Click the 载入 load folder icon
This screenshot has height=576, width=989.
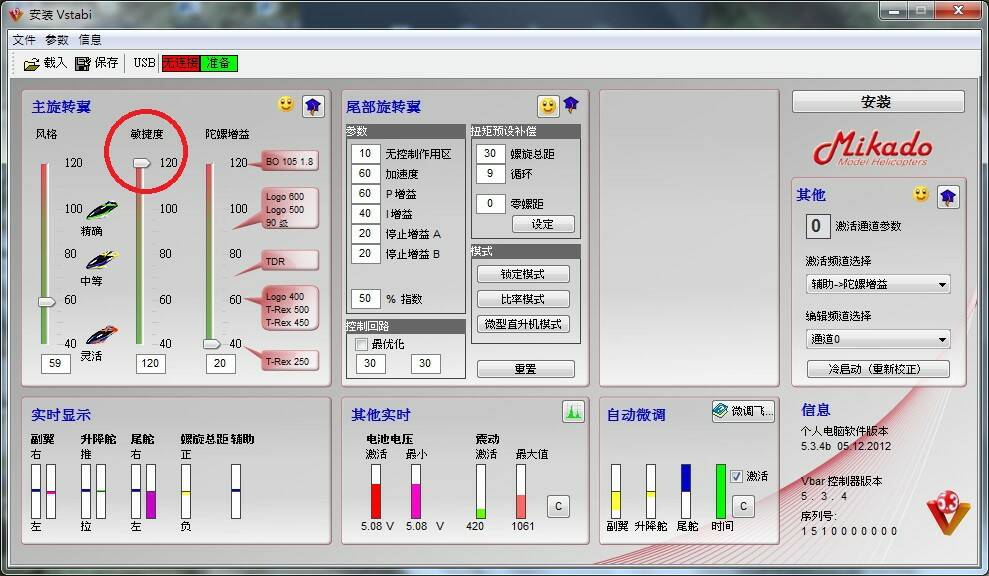32,63
